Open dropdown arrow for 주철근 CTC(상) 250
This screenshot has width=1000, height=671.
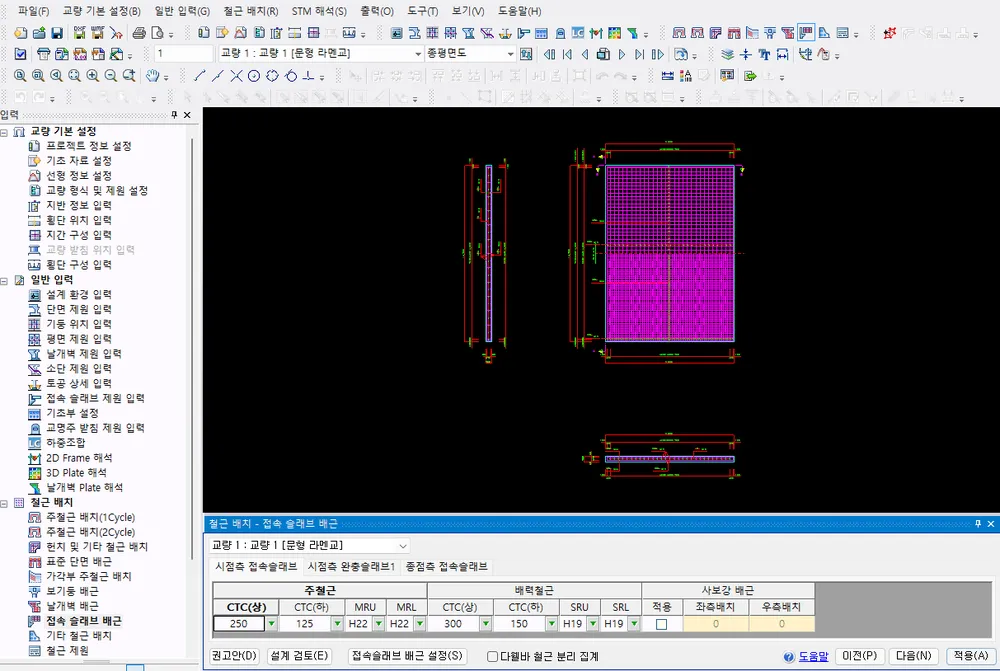272,624
